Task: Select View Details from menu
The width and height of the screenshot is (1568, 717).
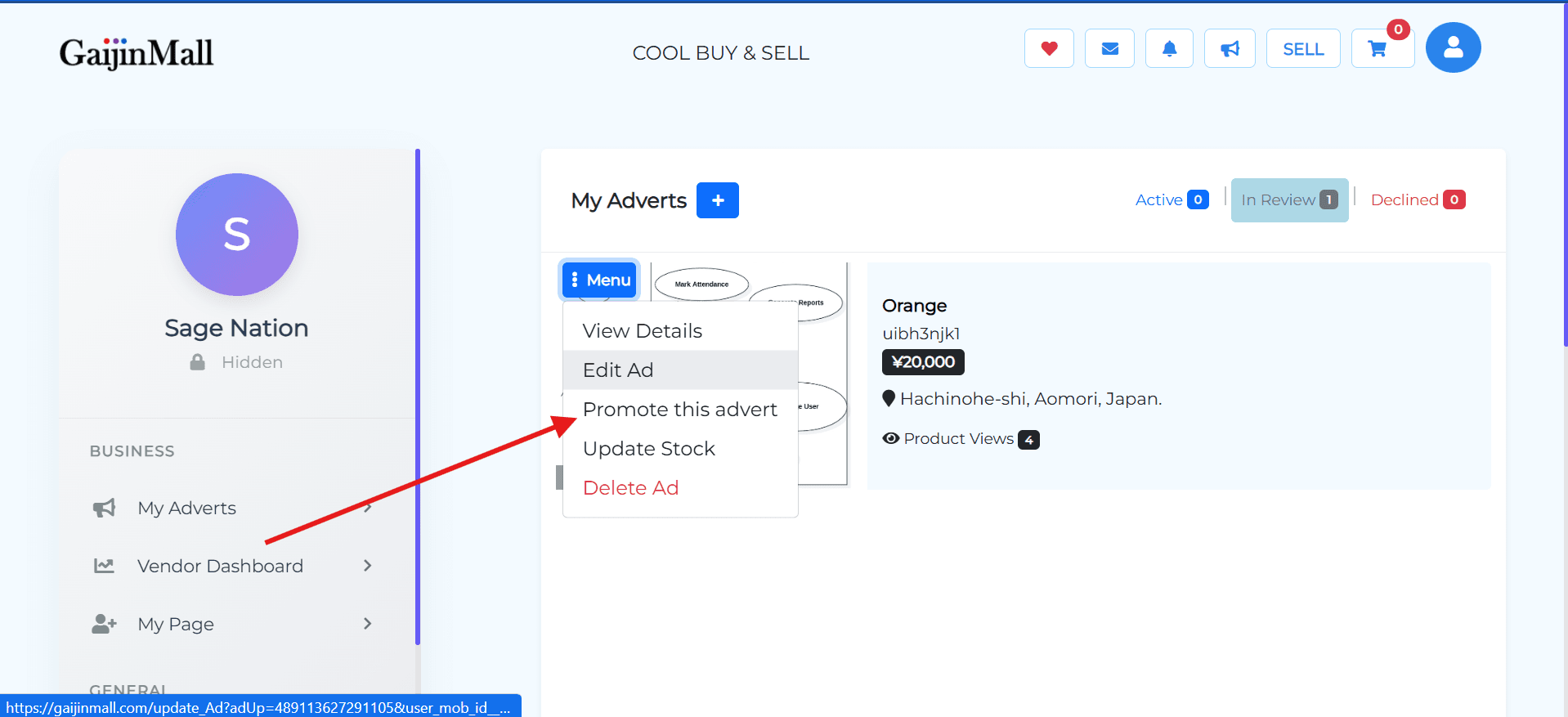Action: pos(680,331)
